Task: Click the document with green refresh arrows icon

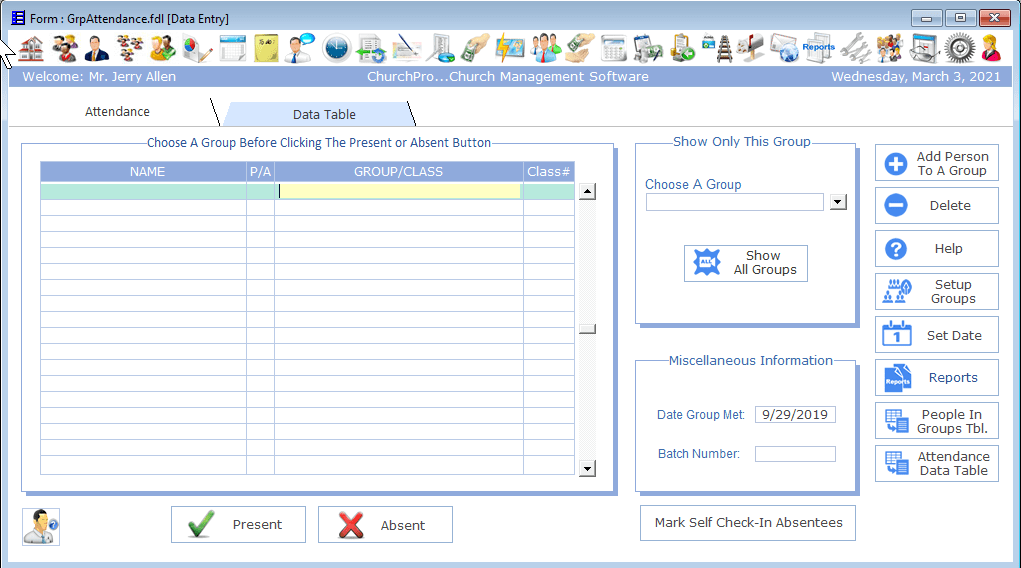Action: [x=372, y=49]
